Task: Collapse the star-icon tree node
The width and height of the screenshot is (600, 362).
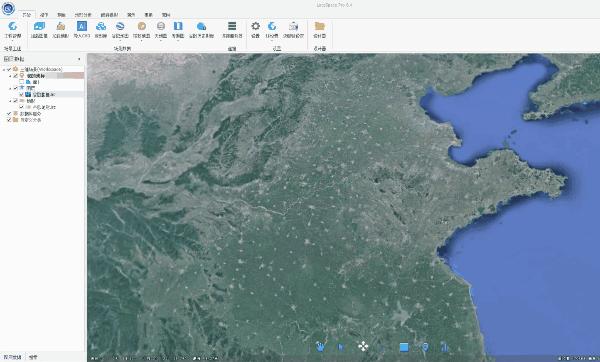Action: coord(10,88)
